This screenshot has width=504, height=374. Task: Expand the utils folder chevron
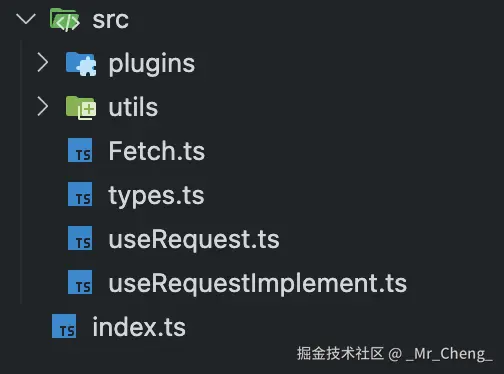pos(43,106)
